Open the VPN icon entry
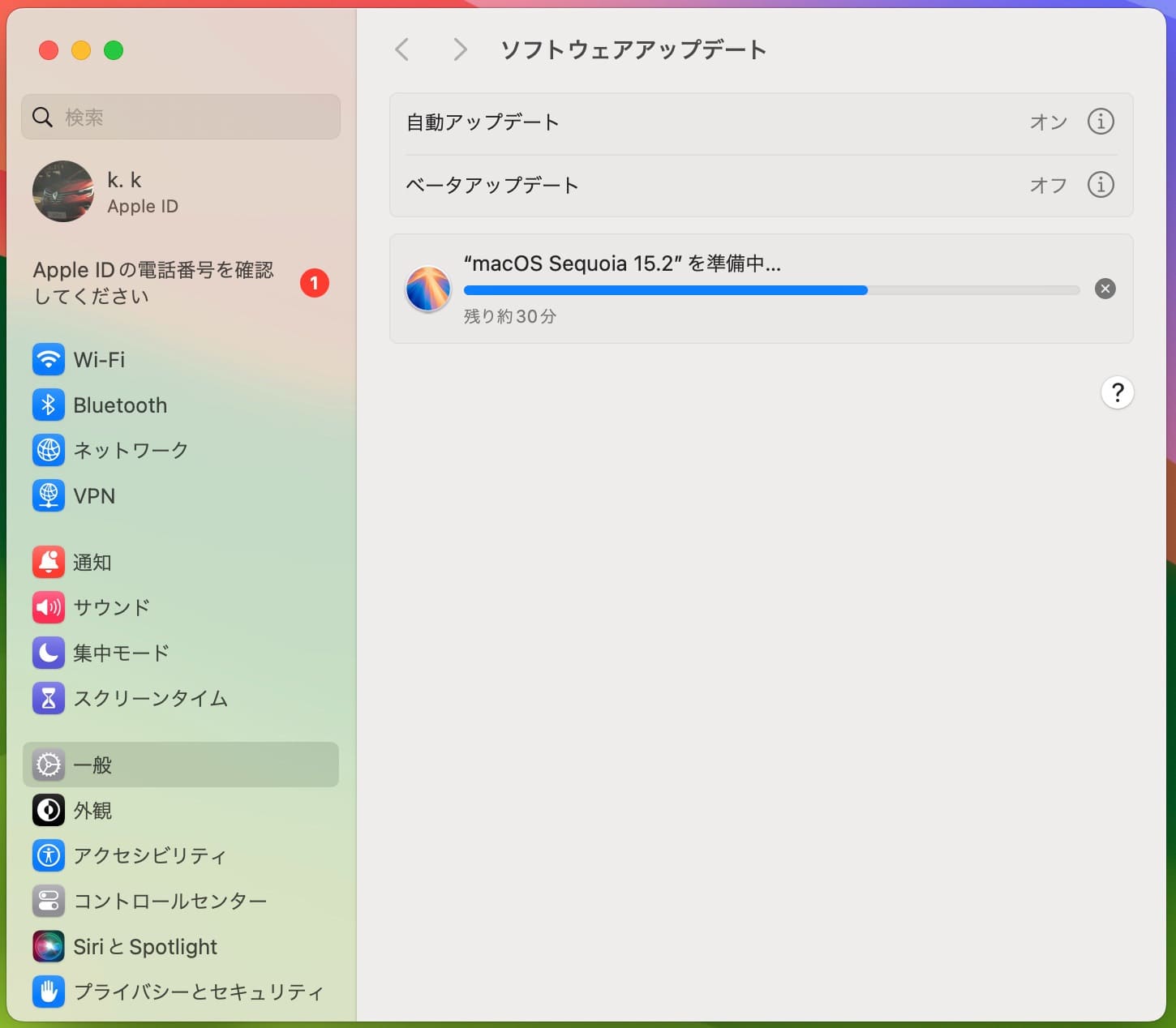1176x1028 pixels. point(49,495)
